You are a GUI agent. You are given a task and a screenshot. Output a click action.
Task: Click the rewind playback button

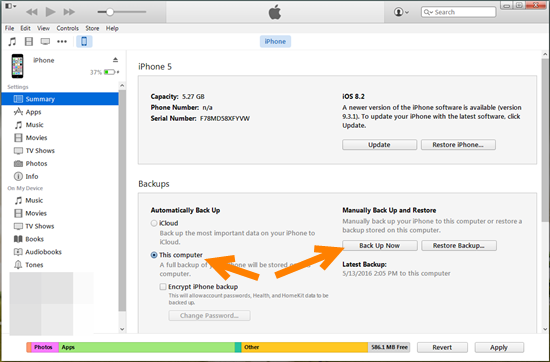(32, 12)
